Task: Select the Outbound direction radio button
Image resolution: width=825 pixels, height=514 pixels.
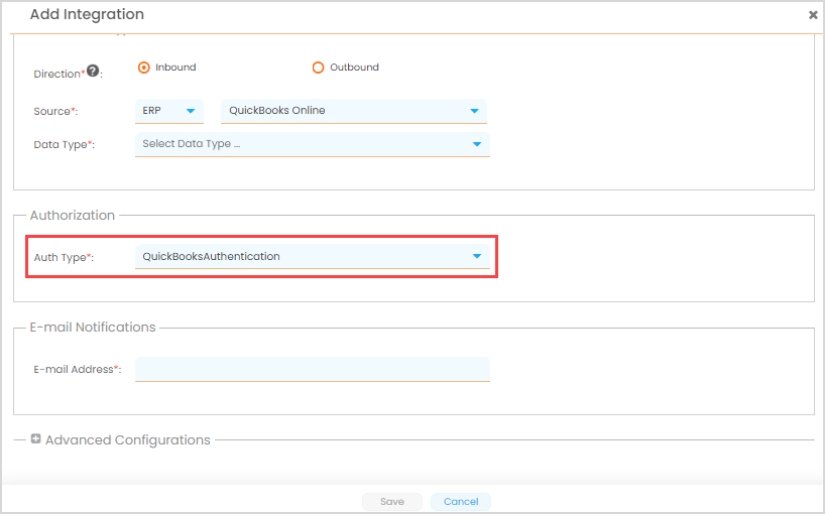Action: [x=318, y=68]
